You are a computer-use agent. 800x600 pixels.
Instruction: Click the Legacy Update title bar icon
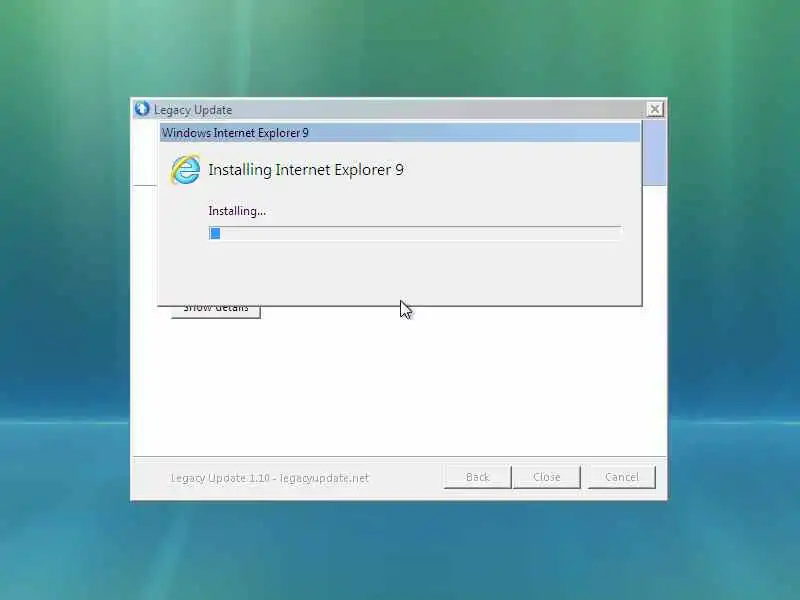tap(142, 109)
